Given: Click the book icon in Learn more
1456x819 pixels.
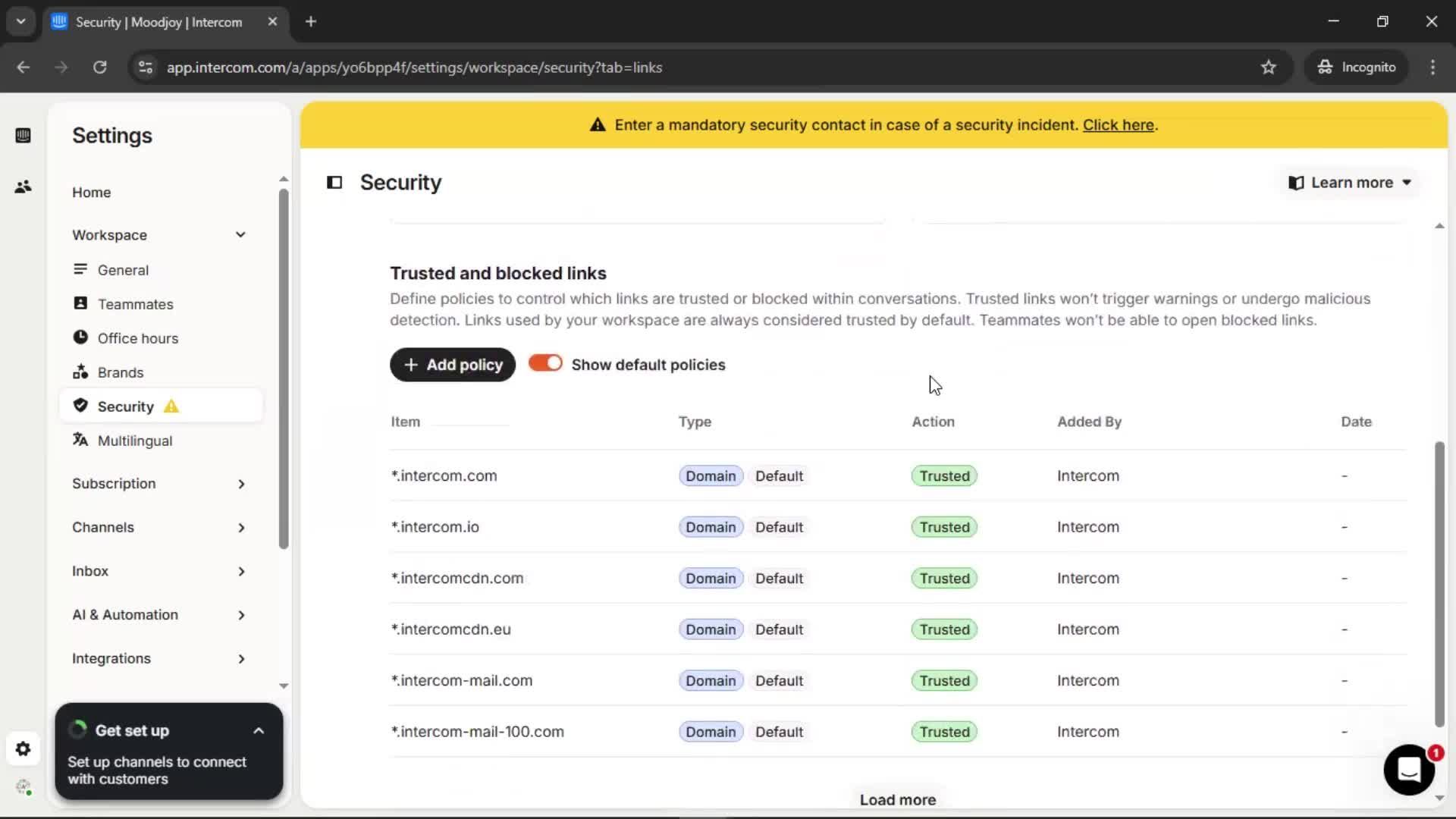Looking at the screenshot, I should [1296, 183].
